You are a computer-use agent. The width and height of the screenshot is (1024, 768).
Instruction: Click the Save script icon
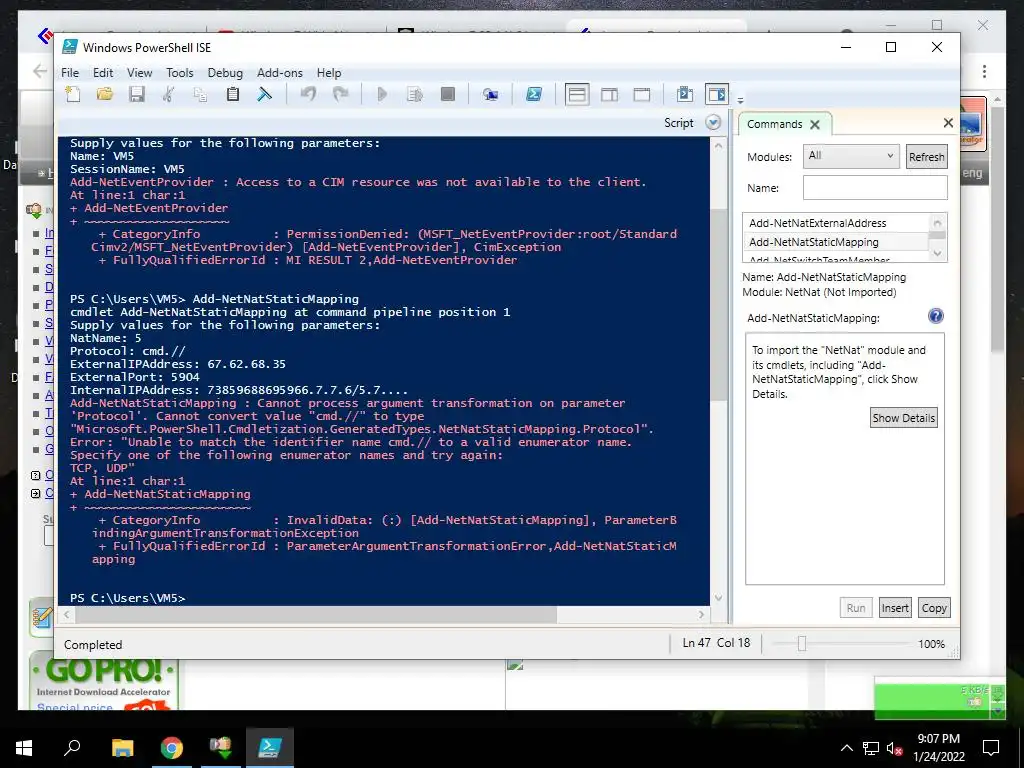[x=136, y=94]
